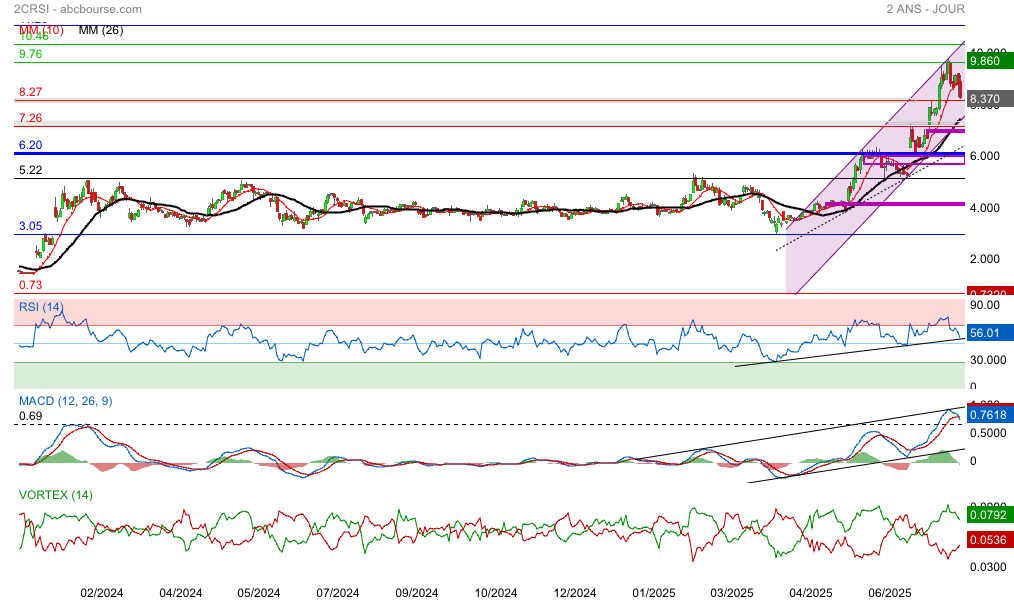The height and width of the screenshot is (603, 1014).
Task: Click the red 0.73 level label
Action: point(30,285)
